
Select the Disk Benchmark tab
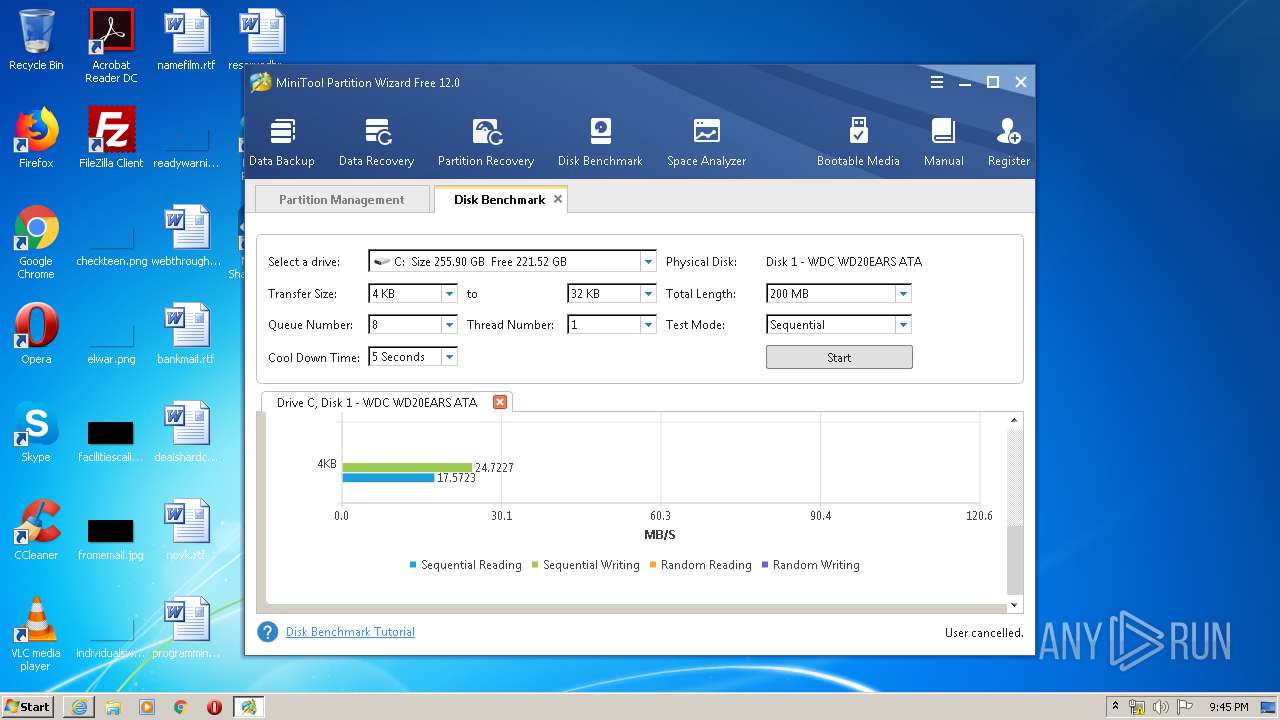point(499,199)
